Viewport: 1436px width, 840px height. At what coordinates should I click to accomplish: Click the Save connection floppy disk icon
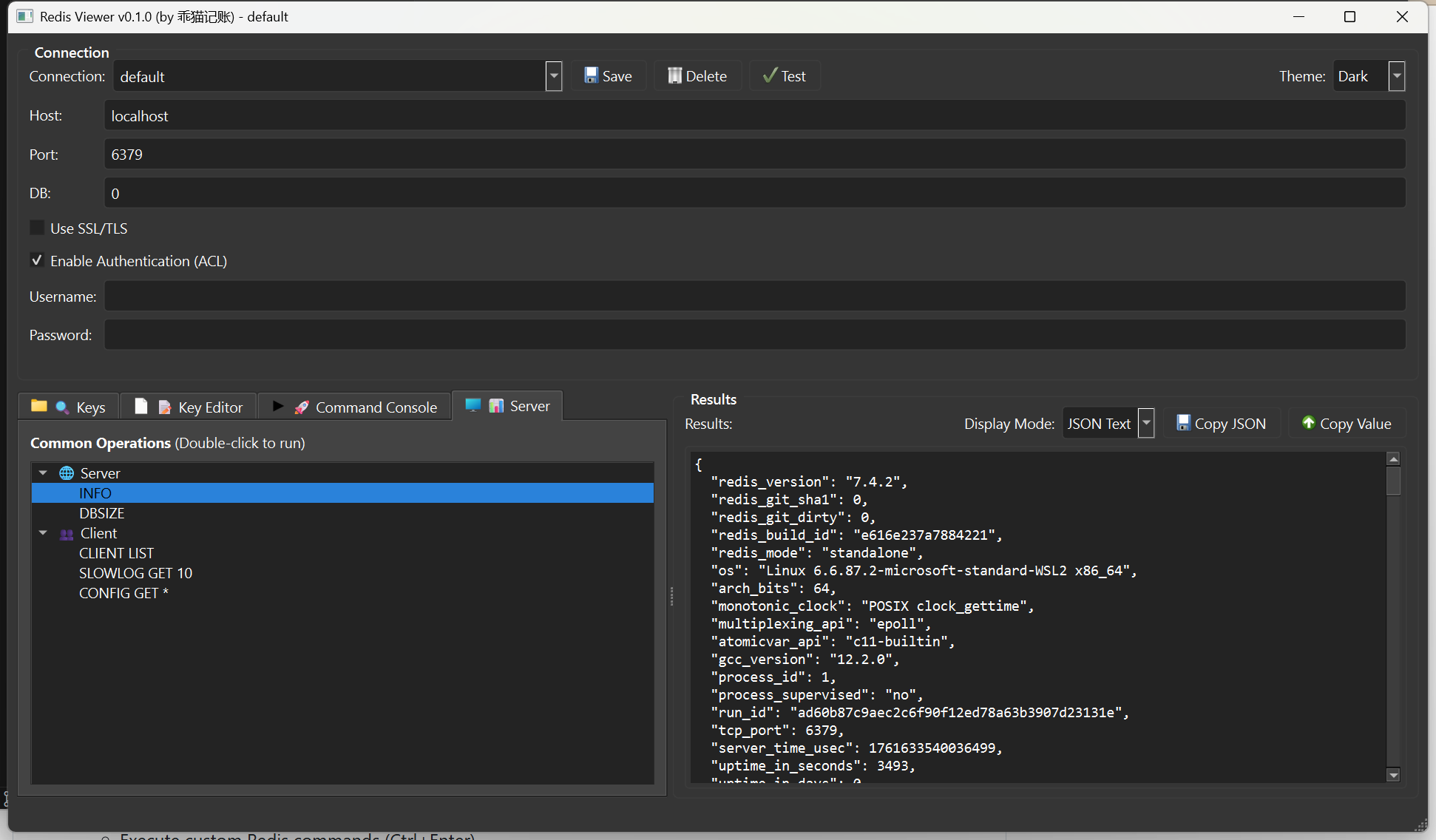(x=591, y=75)
